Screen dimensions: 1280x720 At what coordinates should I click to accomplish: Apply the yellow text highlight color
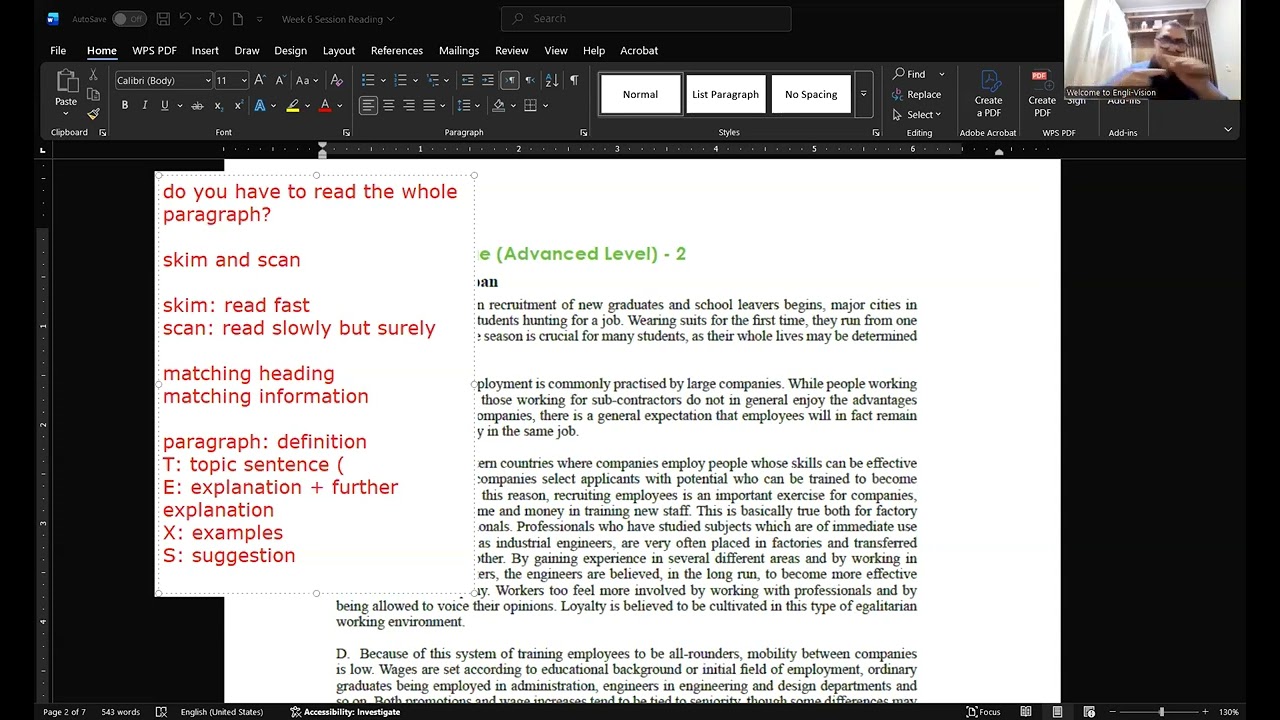(293, 105)
